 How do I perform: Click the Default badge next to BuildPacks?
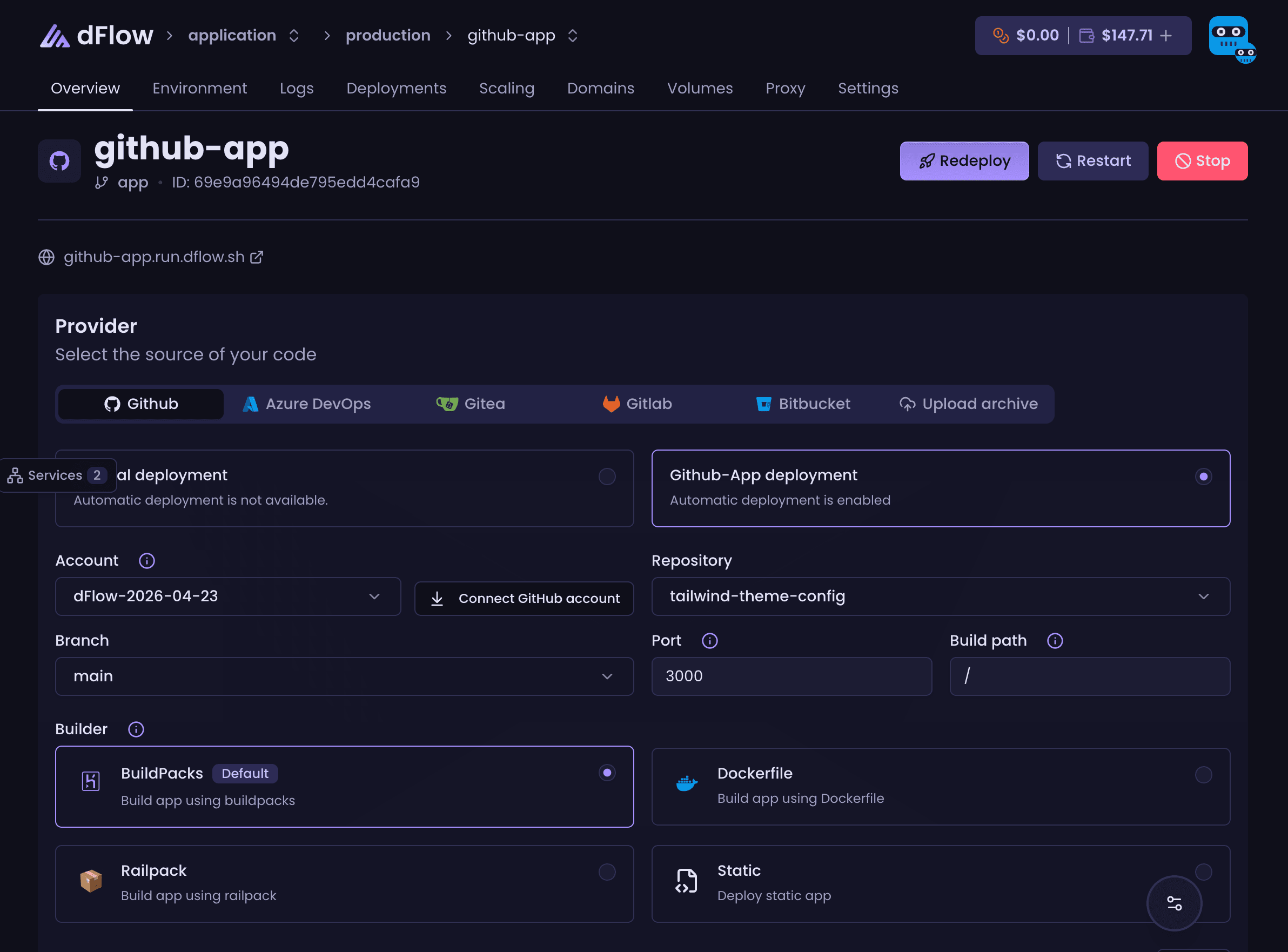click(x=245, y=773)
